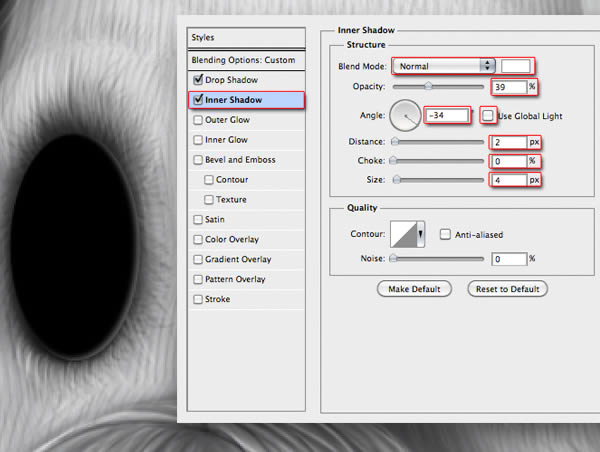
Task: Tick the Contour sub-option checkbox
Action: [x=209, y=179]
